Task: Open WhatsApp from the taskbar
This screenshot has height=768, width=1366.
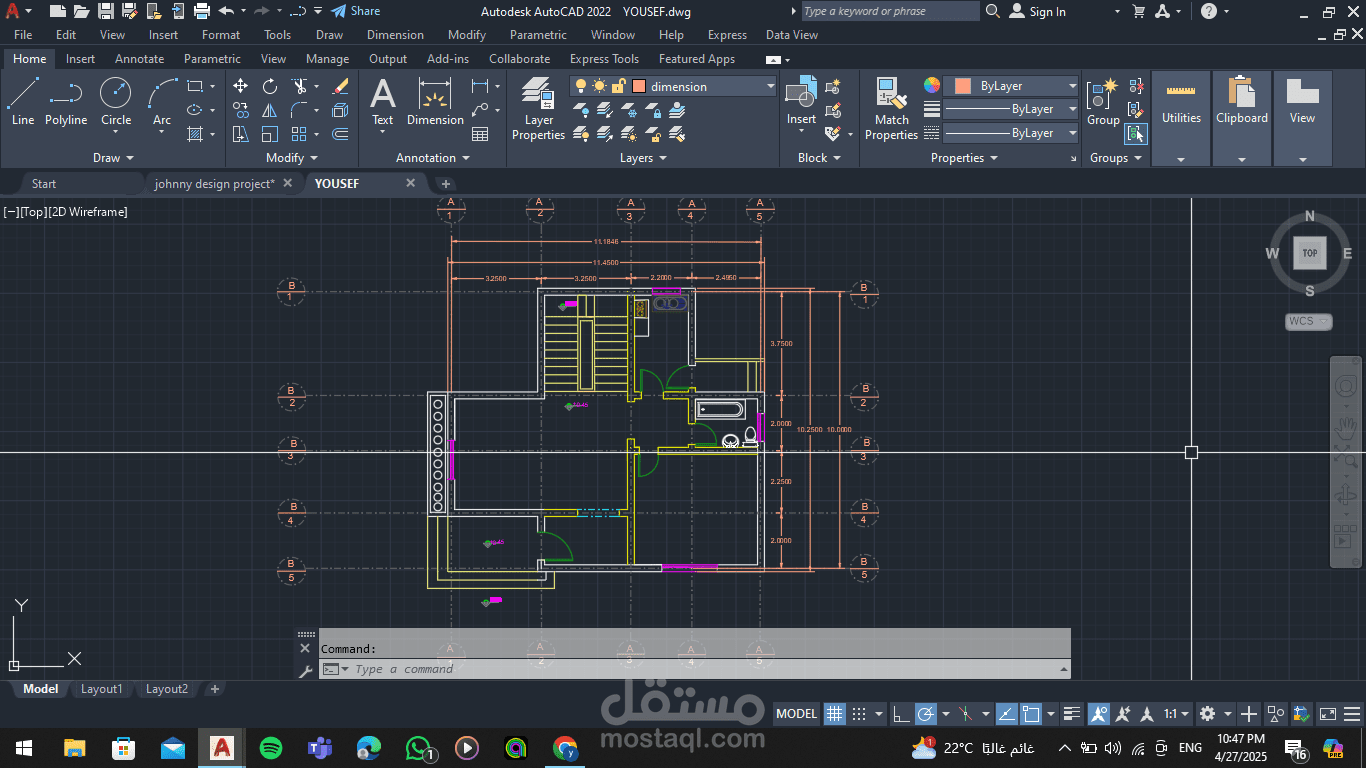Action: tap(418, 747)
